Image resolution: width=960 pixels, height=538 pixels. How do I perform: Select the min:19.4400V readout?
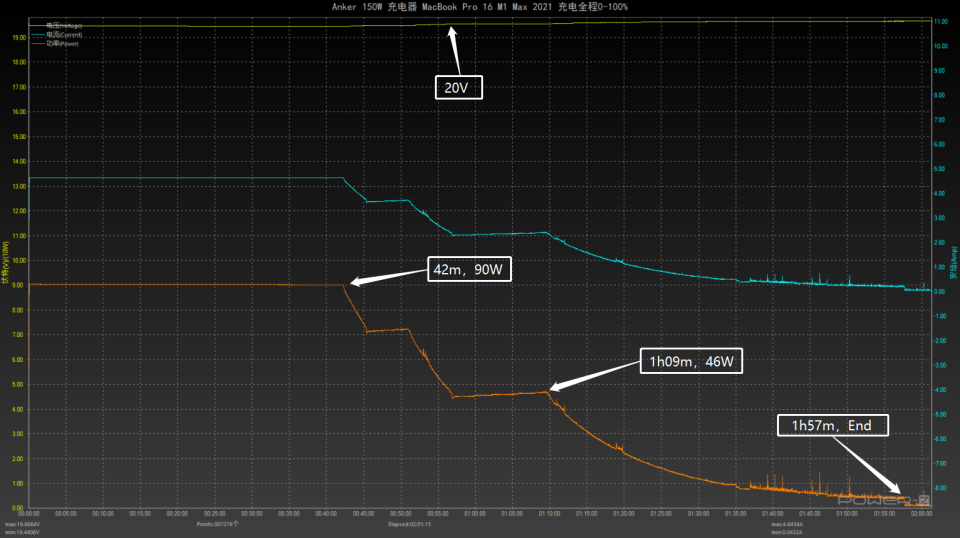click(x=23, y=532)
